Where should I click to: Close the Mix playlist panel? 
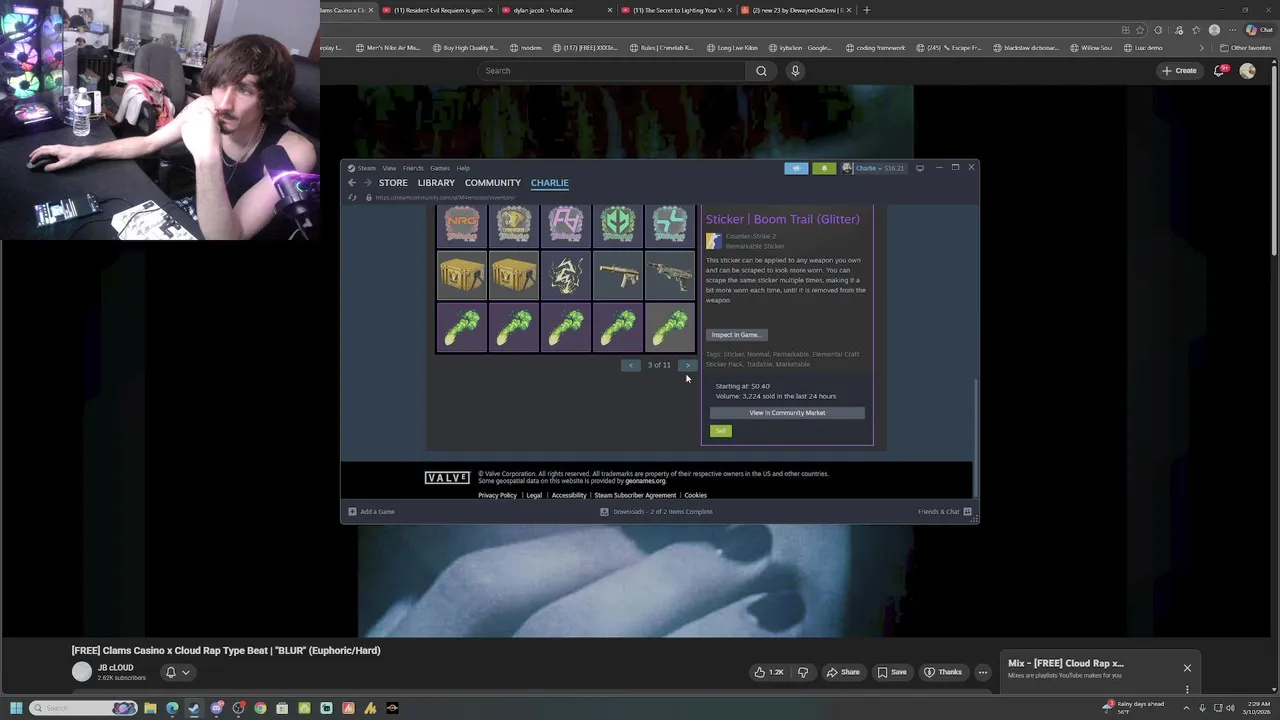(1187, 668)
